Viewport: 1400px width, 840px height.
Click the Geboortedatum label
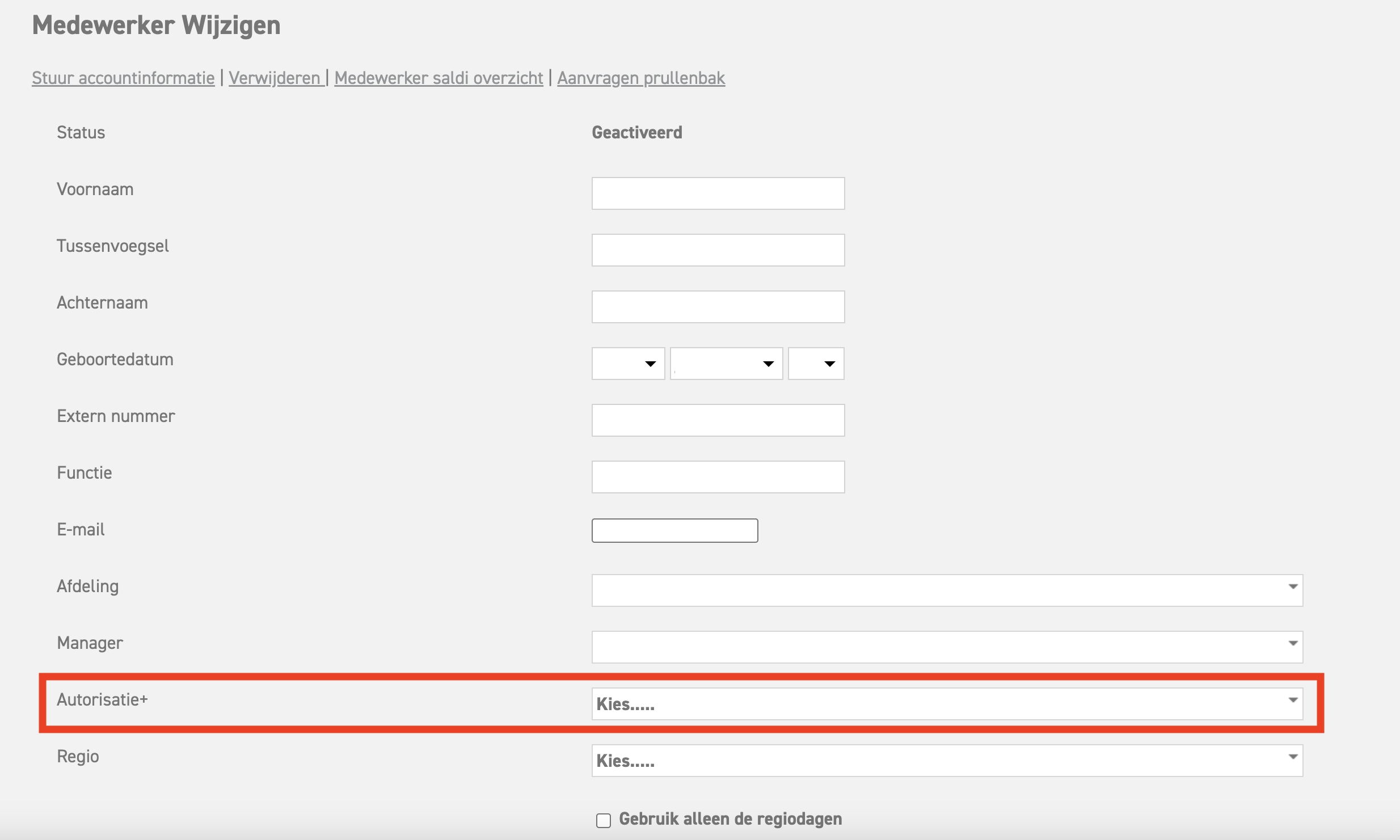click(115, 360)
